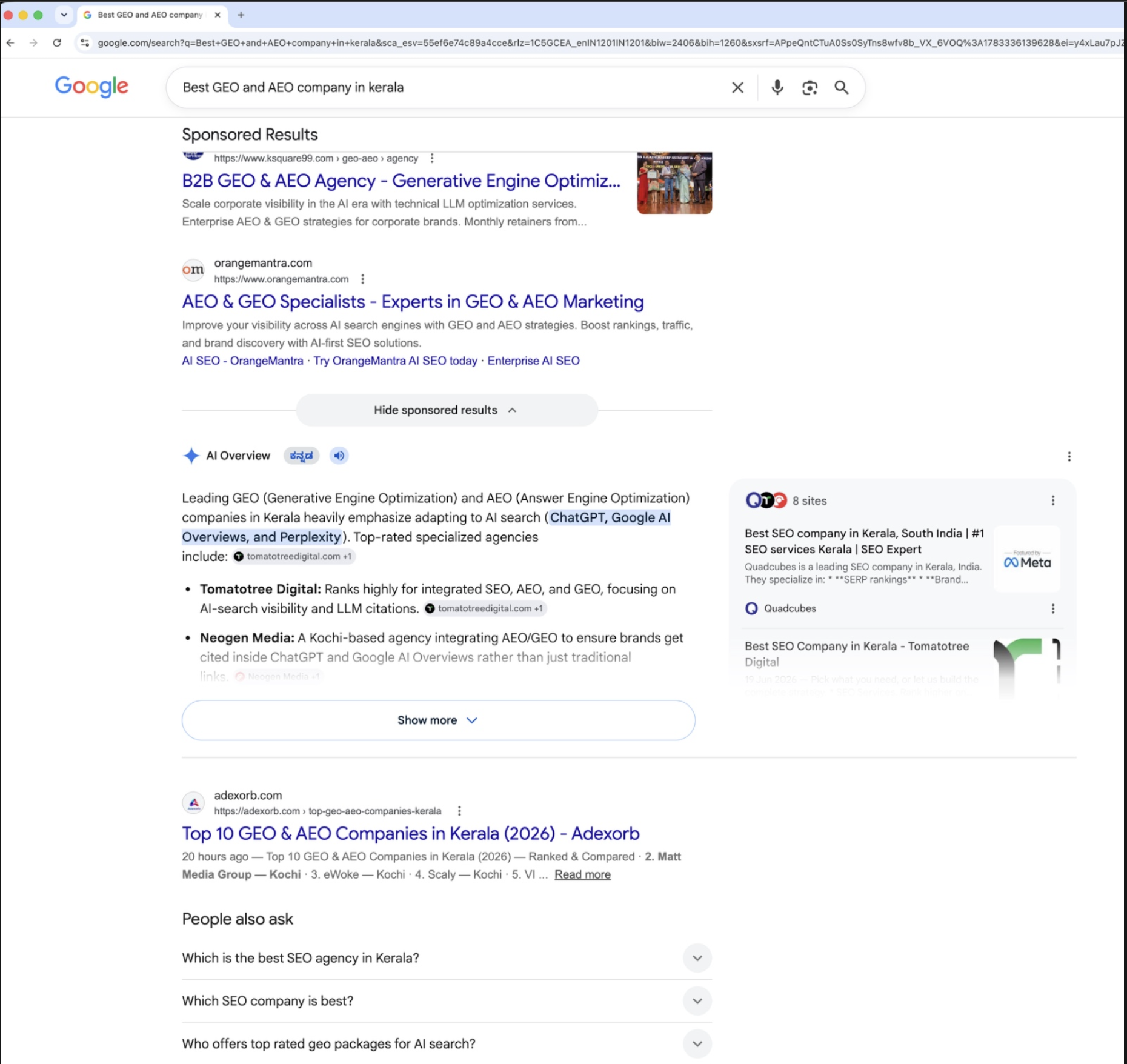Viewport: 1127px width, 1064px height.
Task: Expand Who offers top rated geo packages question
Action: (x=447, y=1044)
